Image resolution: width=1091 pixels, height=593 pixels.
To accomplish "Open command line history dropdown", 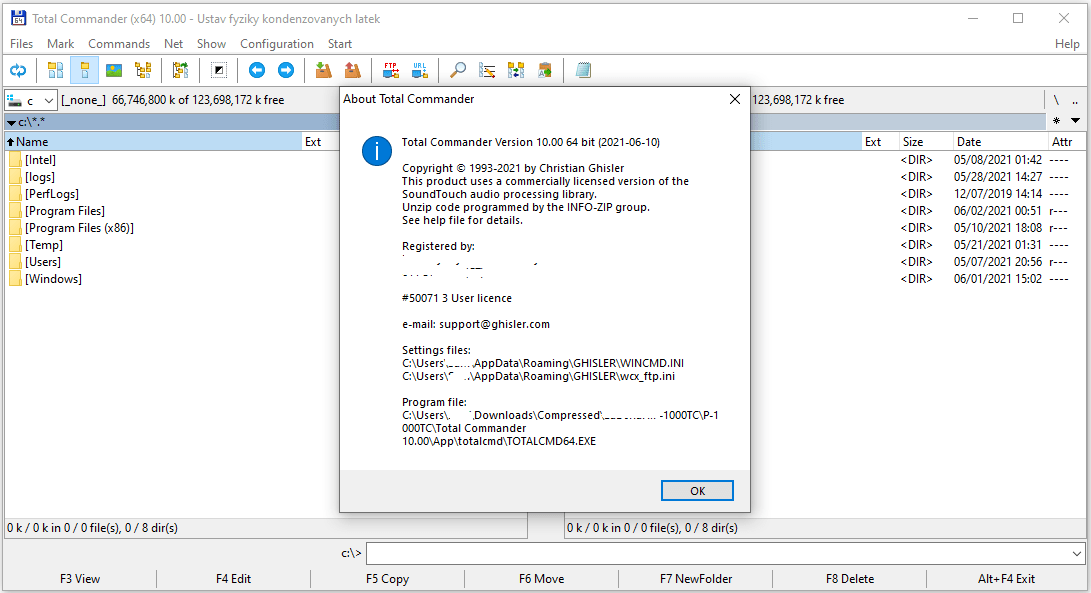I will click(1077, 554).
